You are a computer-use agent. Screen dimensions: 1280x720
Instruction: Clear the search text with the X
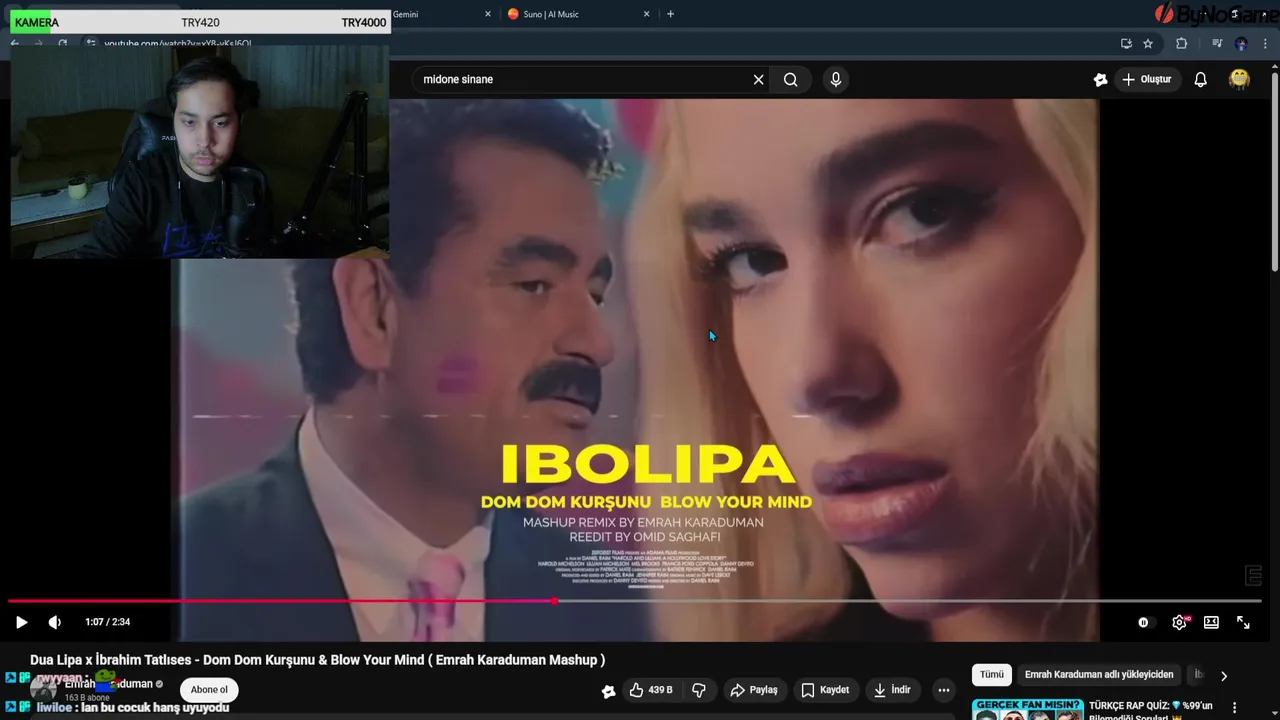click(x=758, y=79)
